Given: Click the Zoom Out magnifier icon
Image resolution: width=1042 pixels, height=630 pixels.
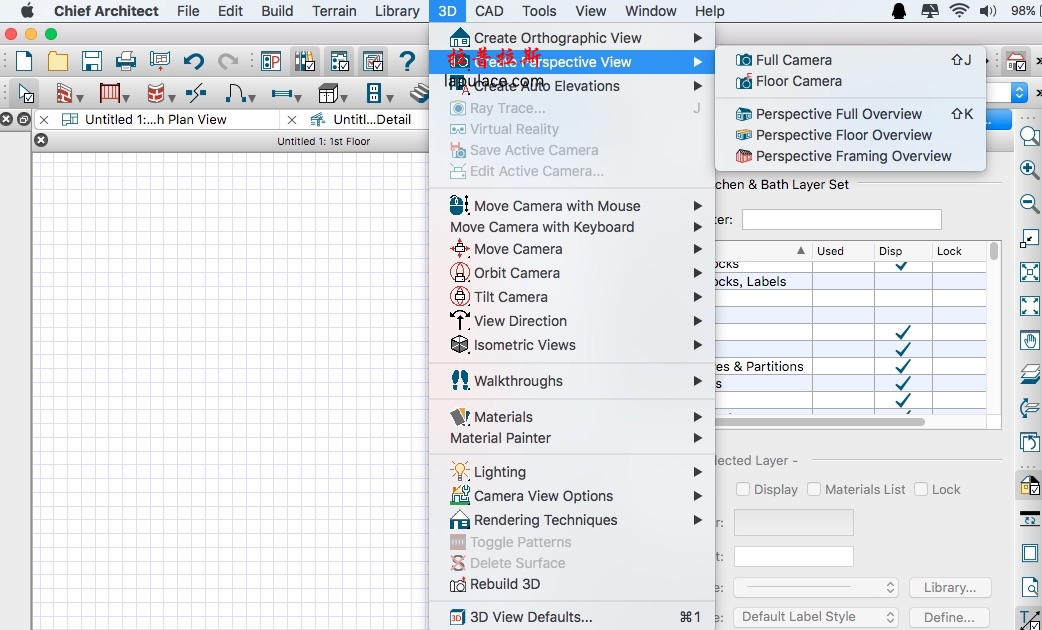Looking at the screenshot, I should coord(1029,203).
